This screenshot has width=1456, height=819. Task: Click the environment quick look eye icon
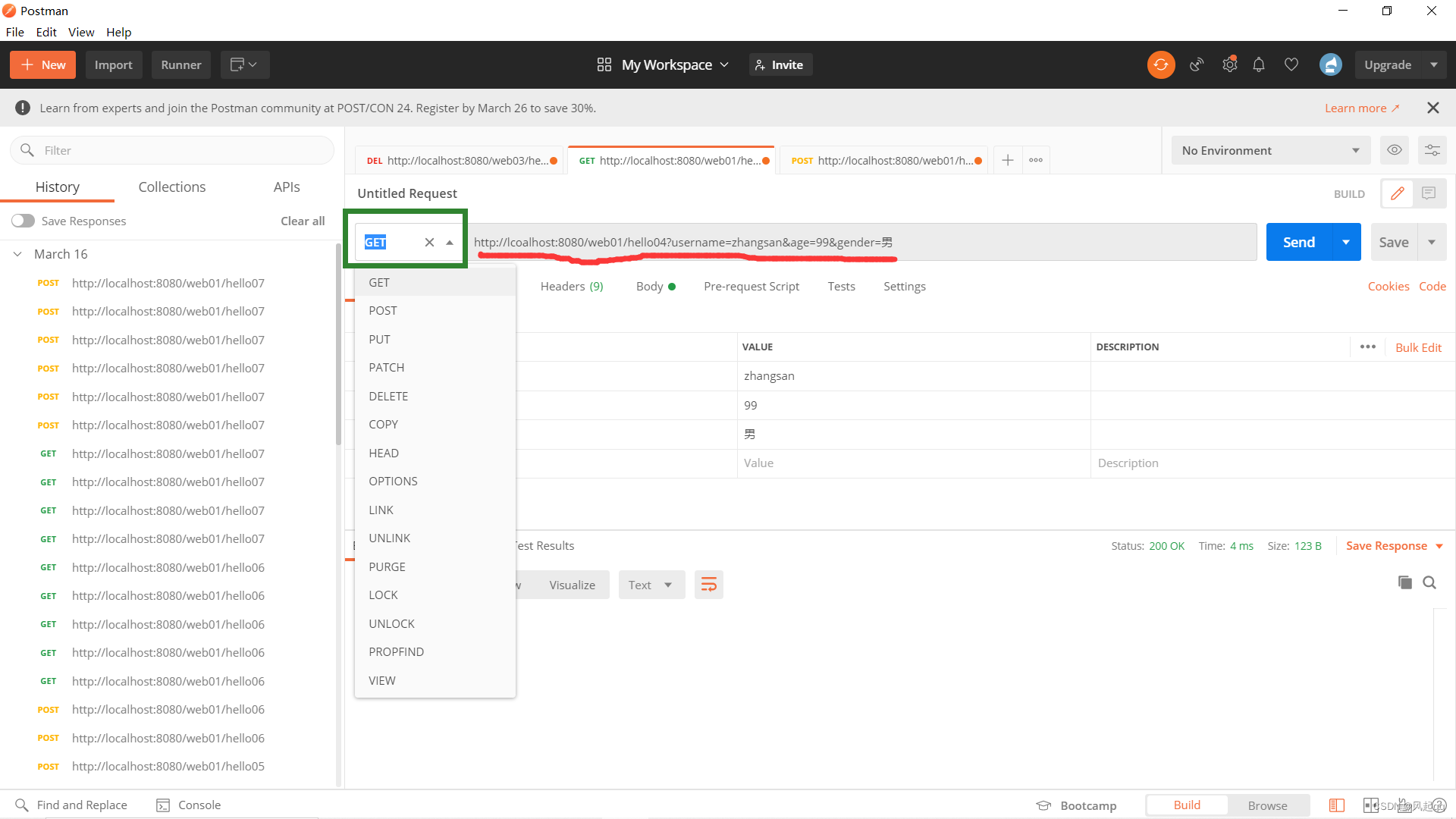[x=1394, y=150]
